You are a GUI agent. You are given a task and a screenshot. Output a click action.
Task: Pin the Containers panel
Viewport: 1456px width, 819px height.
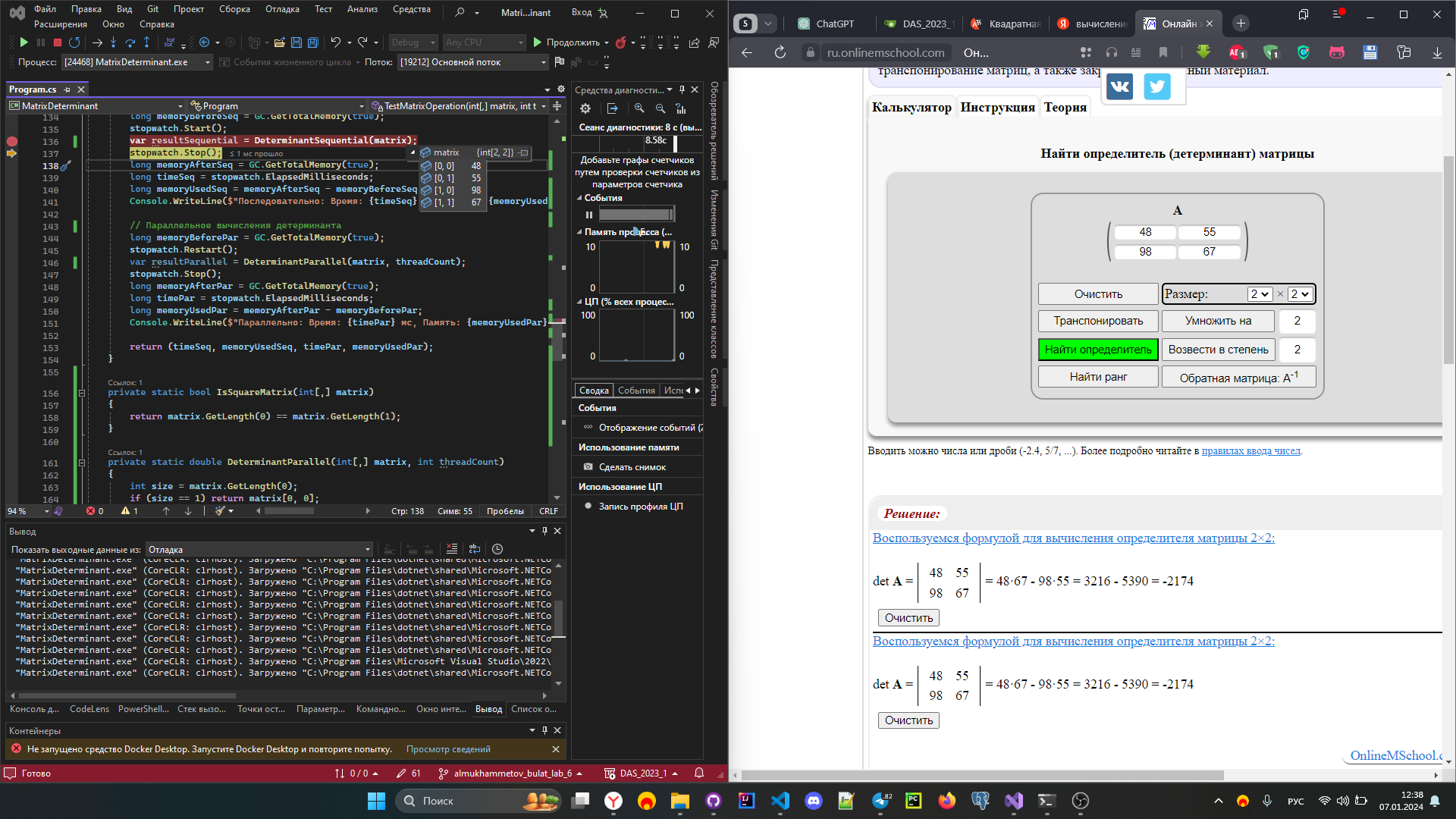click(544, 730)
